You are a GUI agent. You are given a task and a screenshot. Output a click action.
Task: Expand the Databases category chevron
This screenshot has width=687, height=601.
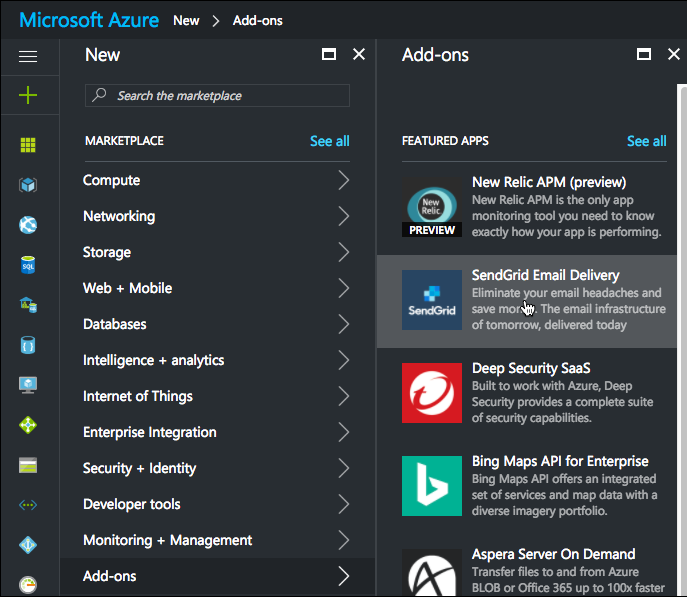click(344, 324)
